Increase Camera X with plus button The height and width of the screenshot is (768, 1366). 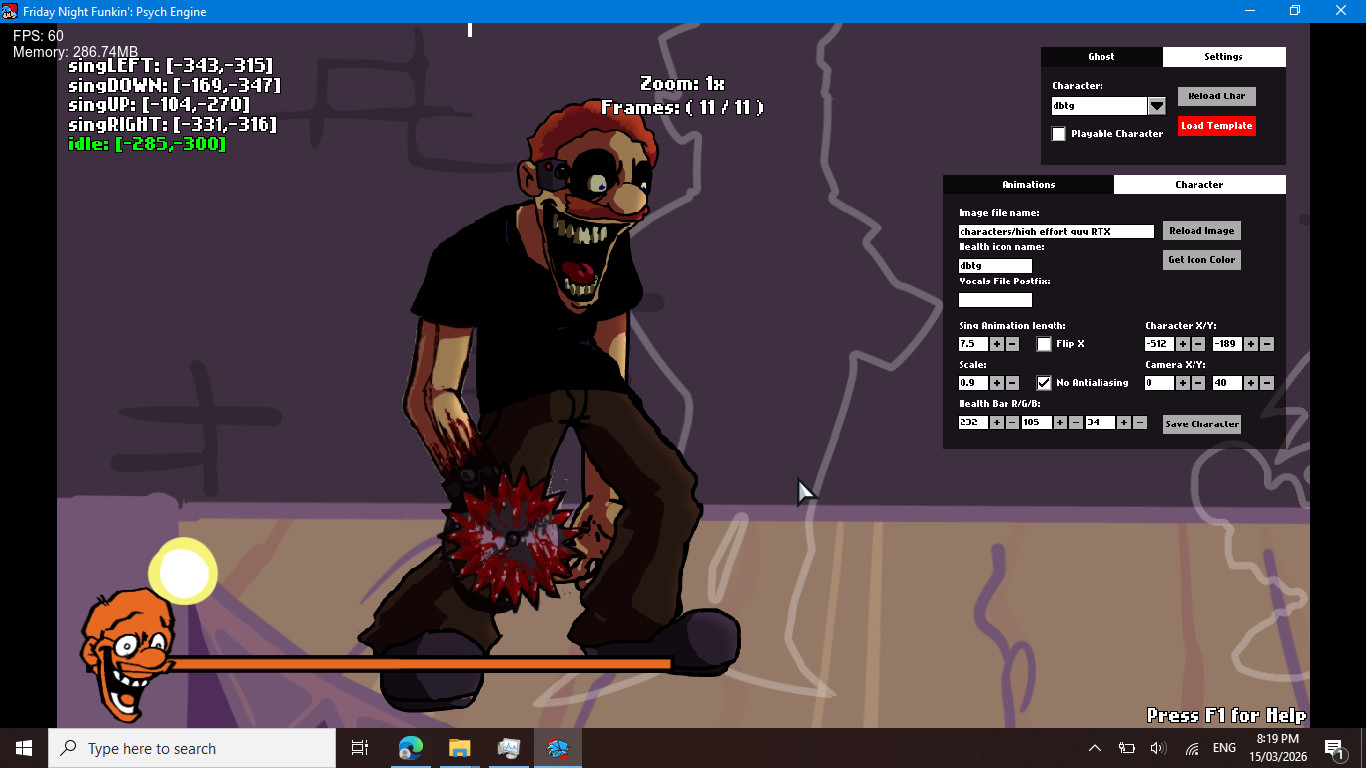(x=1183, y=383)
